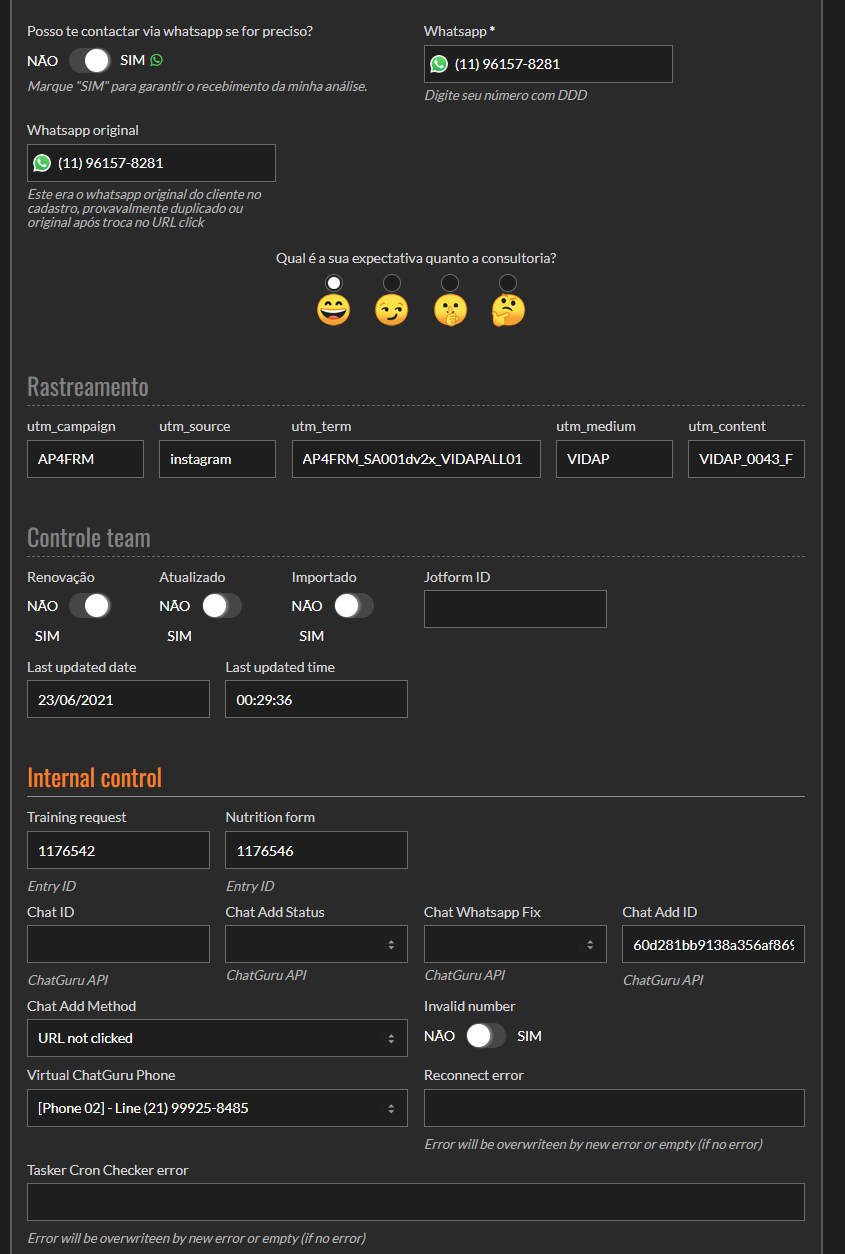Open the Chat Add Status dropdown
The width and height of the screenshot is (845, 1254).
pyautogui.click(x=316, y=944)
